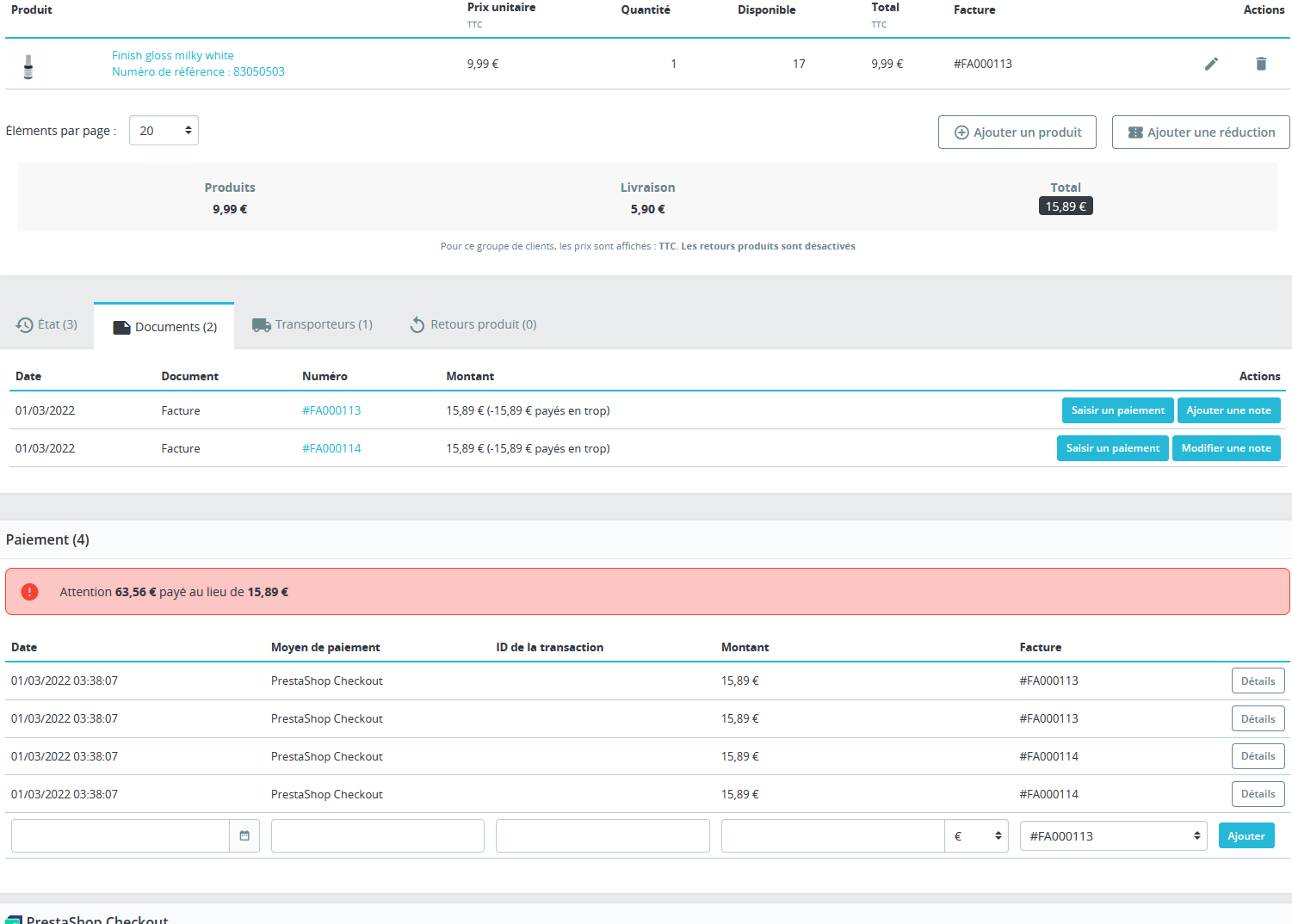Click Modifier une note button
The image size is (1292, 924).
pos(1226,448)
